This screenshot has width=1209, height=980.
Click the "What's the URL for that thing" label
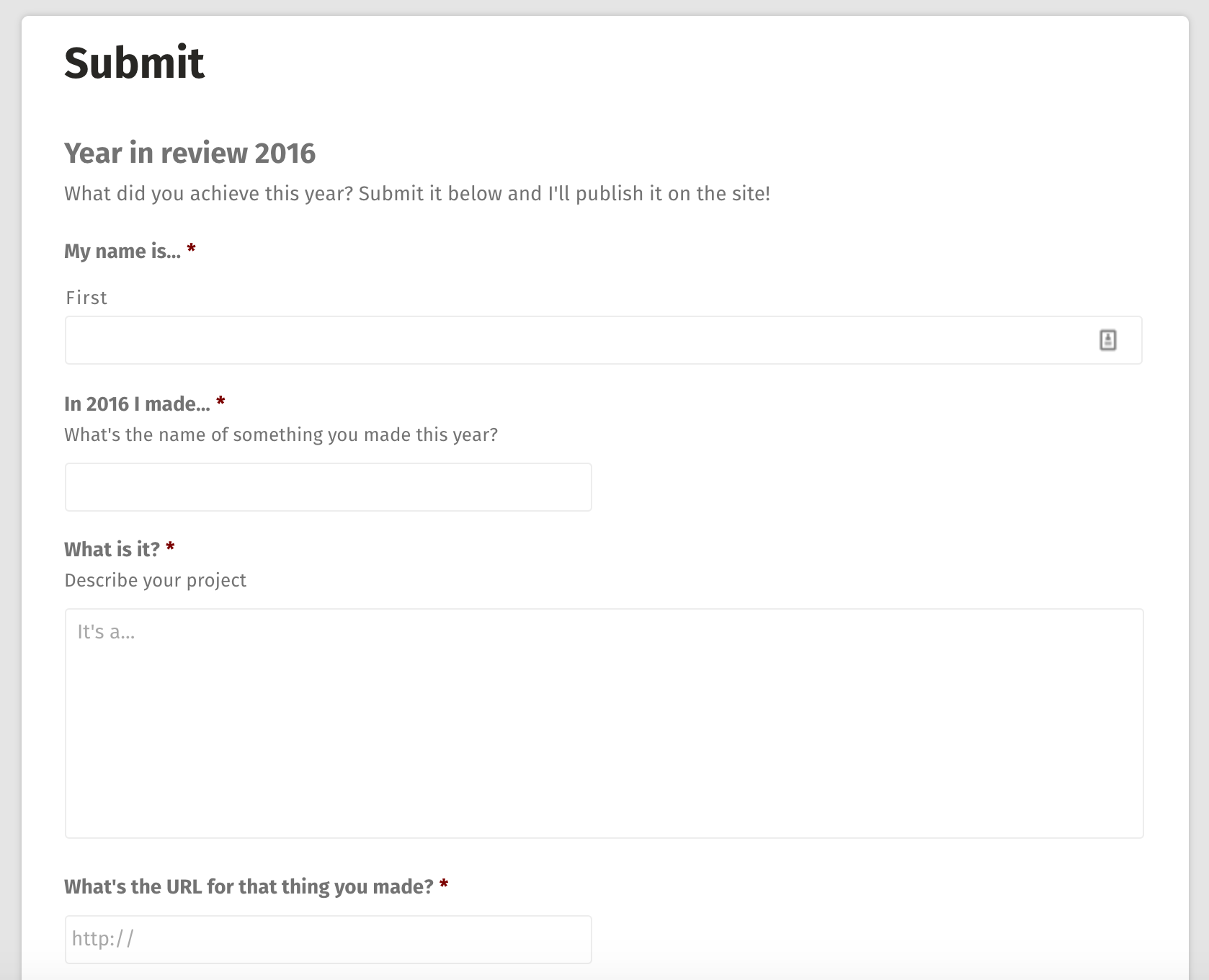[249, 886]
